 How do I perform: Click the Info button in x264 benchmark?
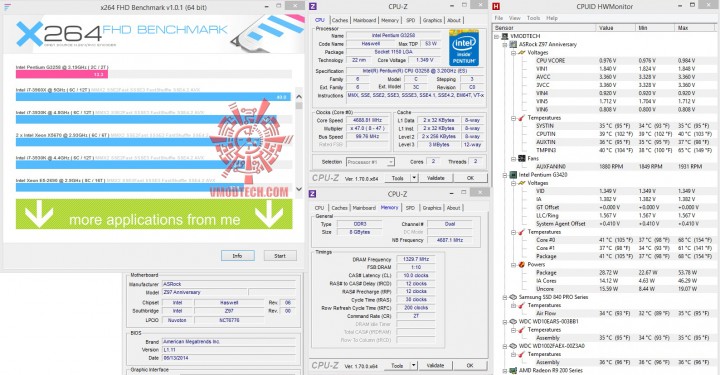coord(237,256)
